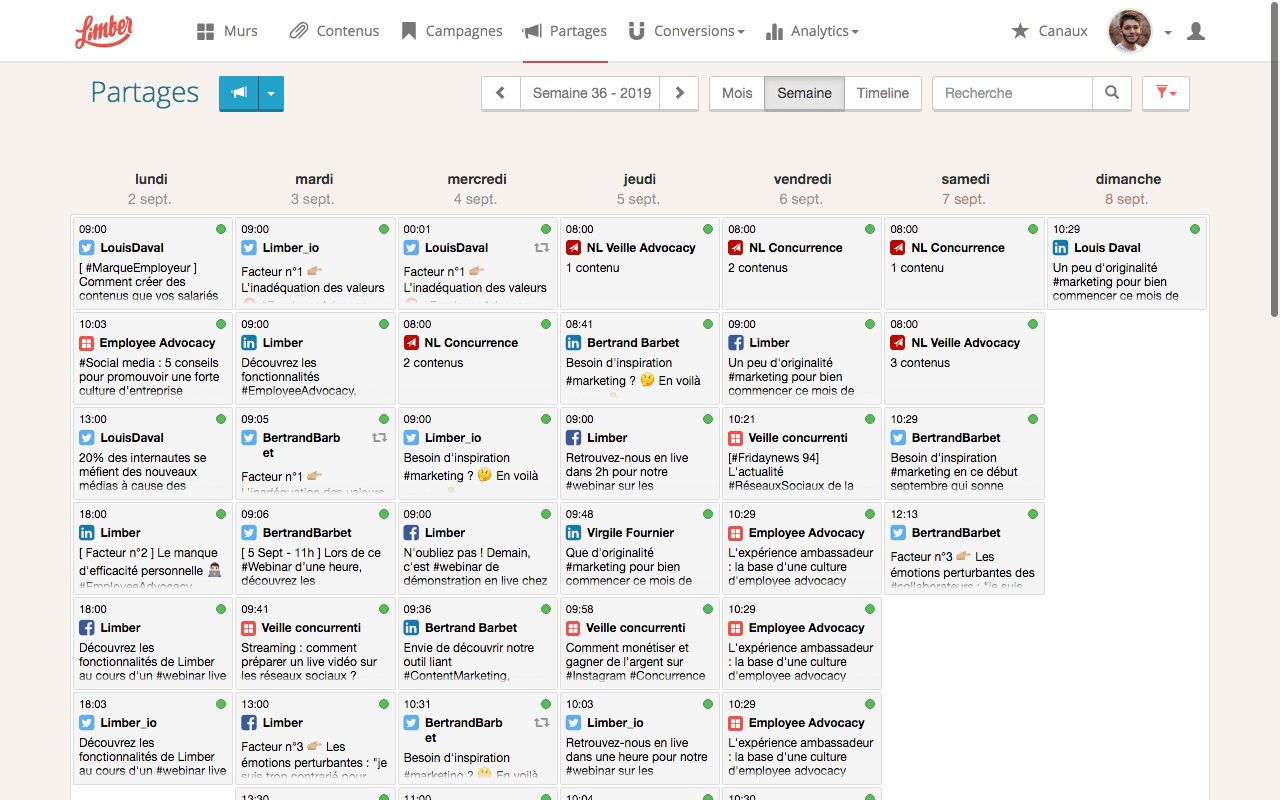
Task: Go to Contenus section
Action: coord(334,31)
